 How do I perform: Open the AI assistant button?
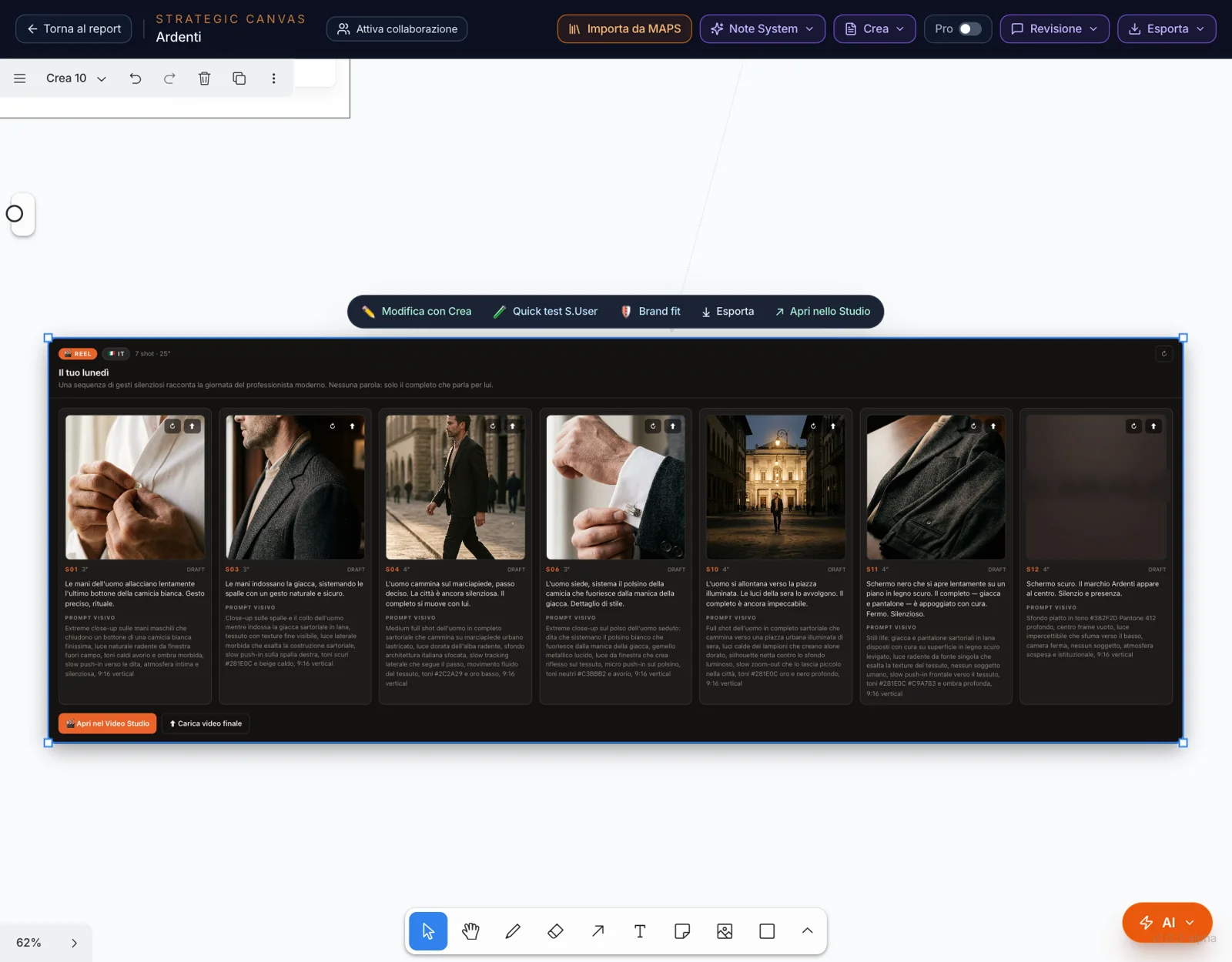coord(1167,922)
